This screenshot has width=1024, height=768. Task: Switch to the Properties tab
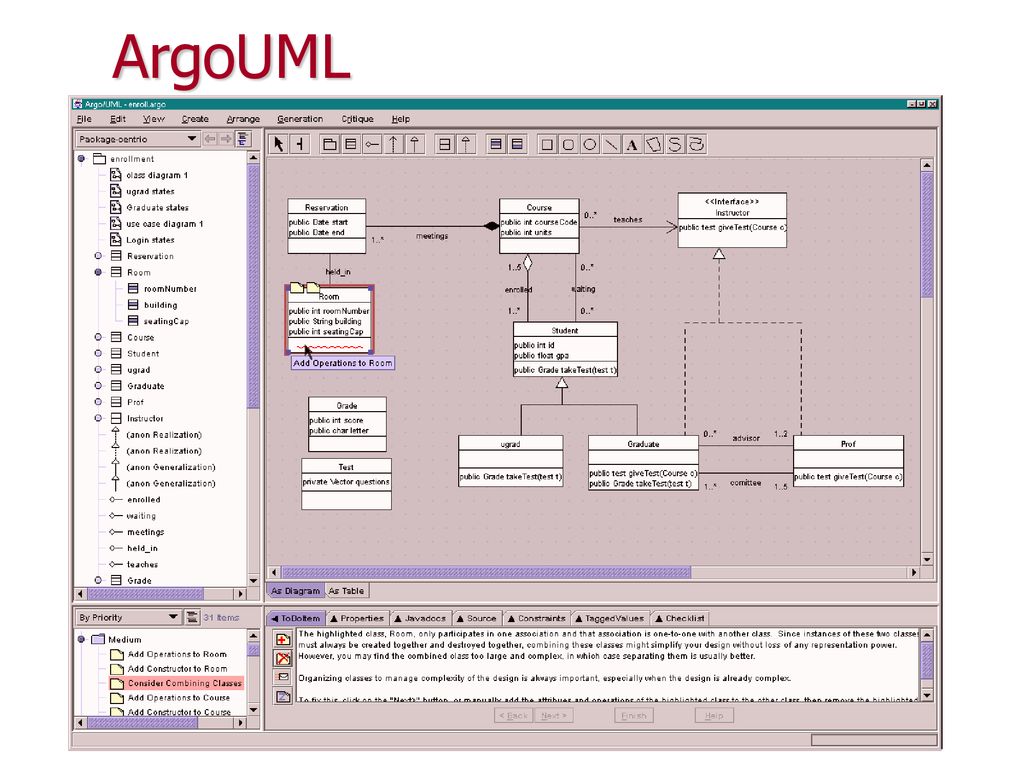[357, 618]
